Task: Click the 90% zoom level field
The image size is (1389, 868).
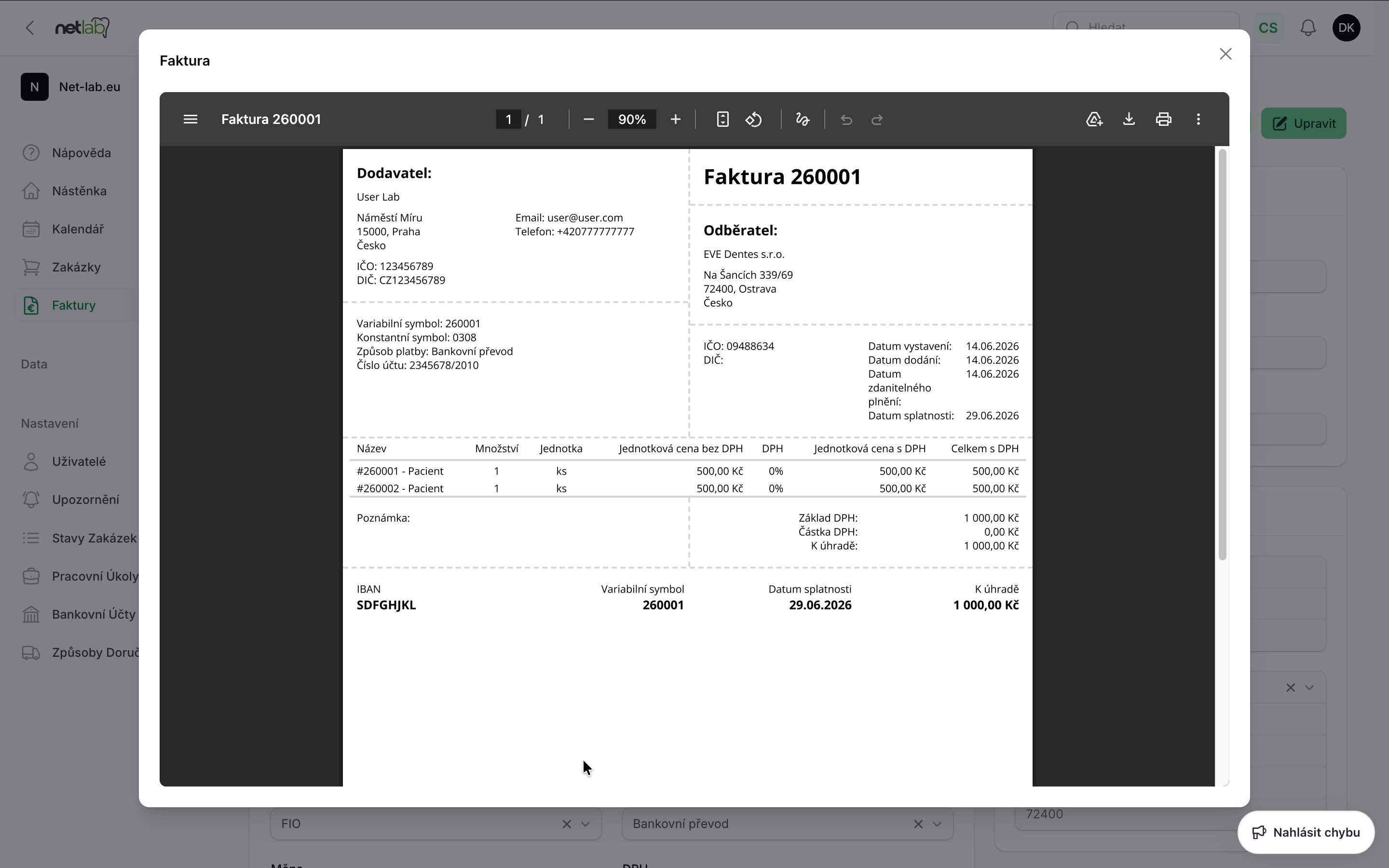Action: pos(632,120)
